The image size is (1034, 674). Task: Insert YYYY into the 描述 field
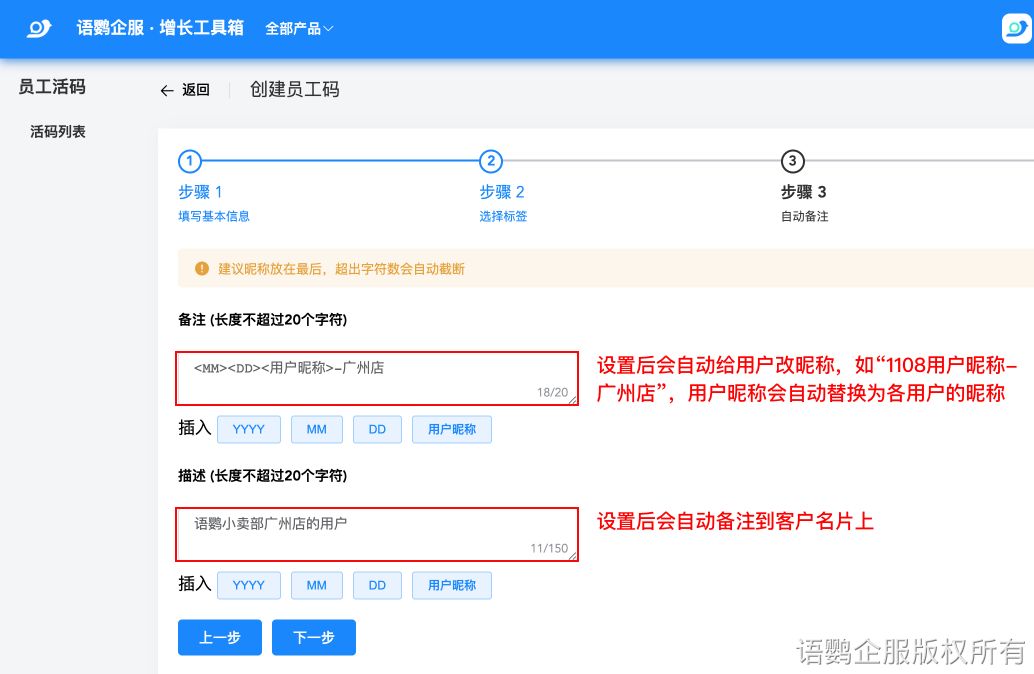coord(249,585)
